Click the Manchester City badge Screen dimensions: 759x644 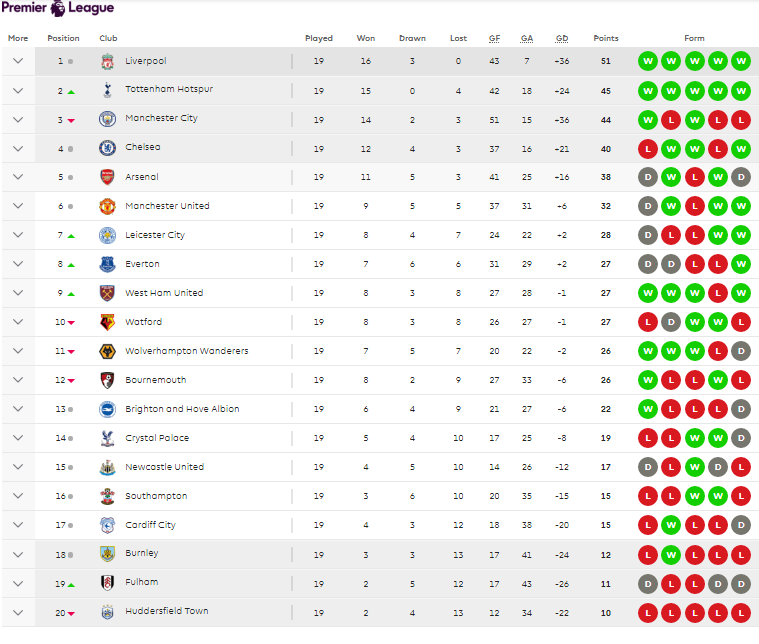(107, 119)
